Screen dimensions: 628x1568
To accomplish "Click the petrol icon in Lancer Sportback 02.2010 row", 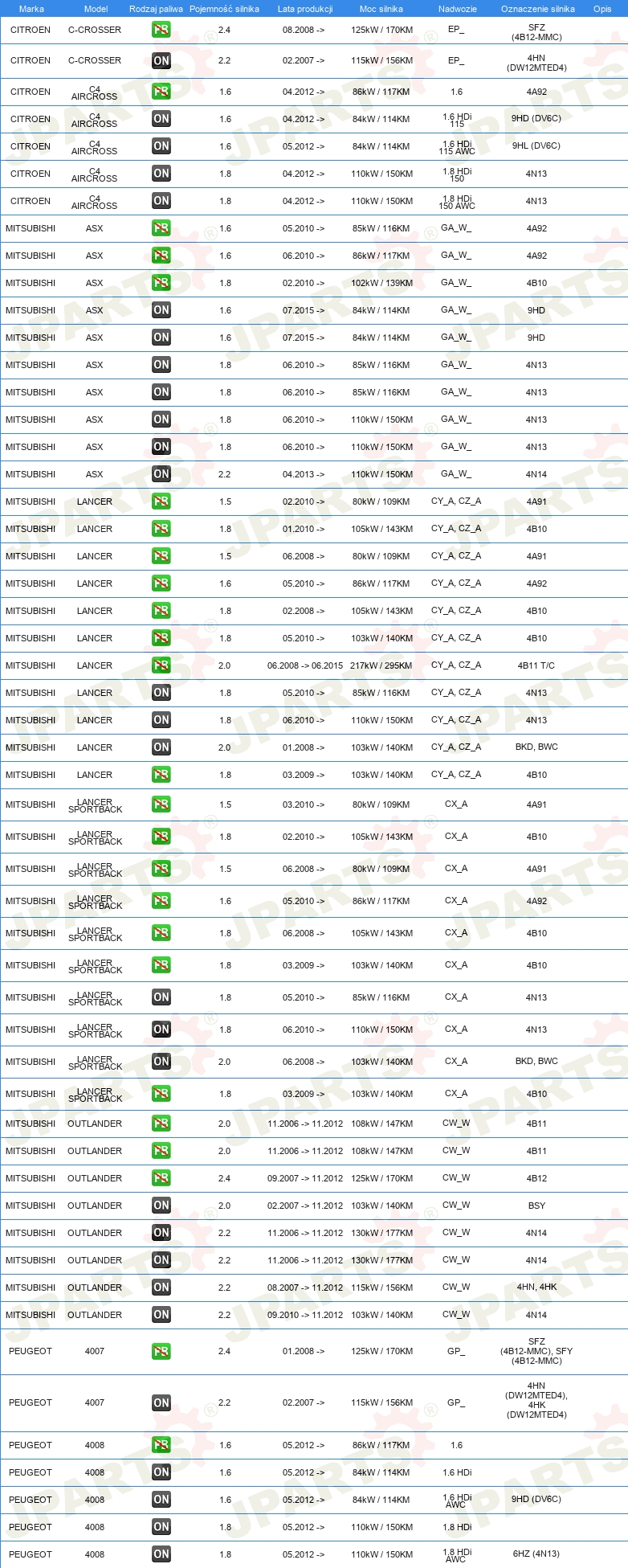I will pos(161,837).
